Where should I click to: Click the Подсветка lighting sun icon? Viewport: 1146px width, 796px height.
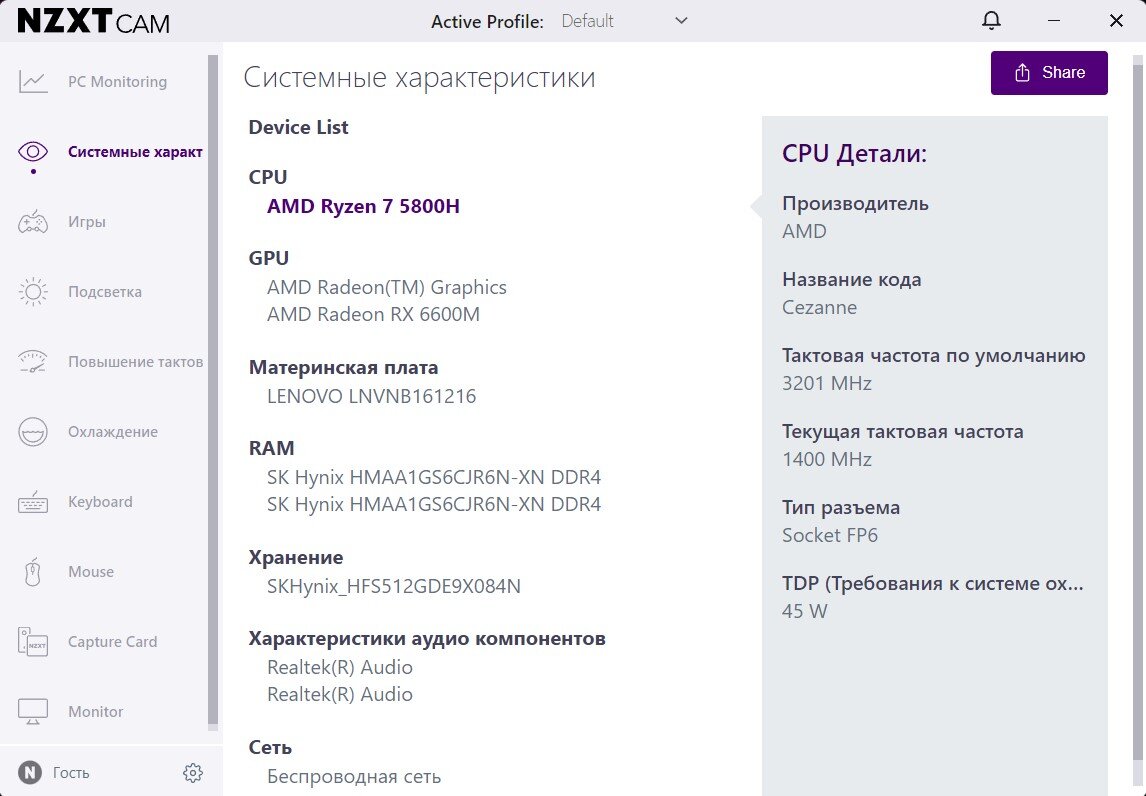click(x=33, y=291)
